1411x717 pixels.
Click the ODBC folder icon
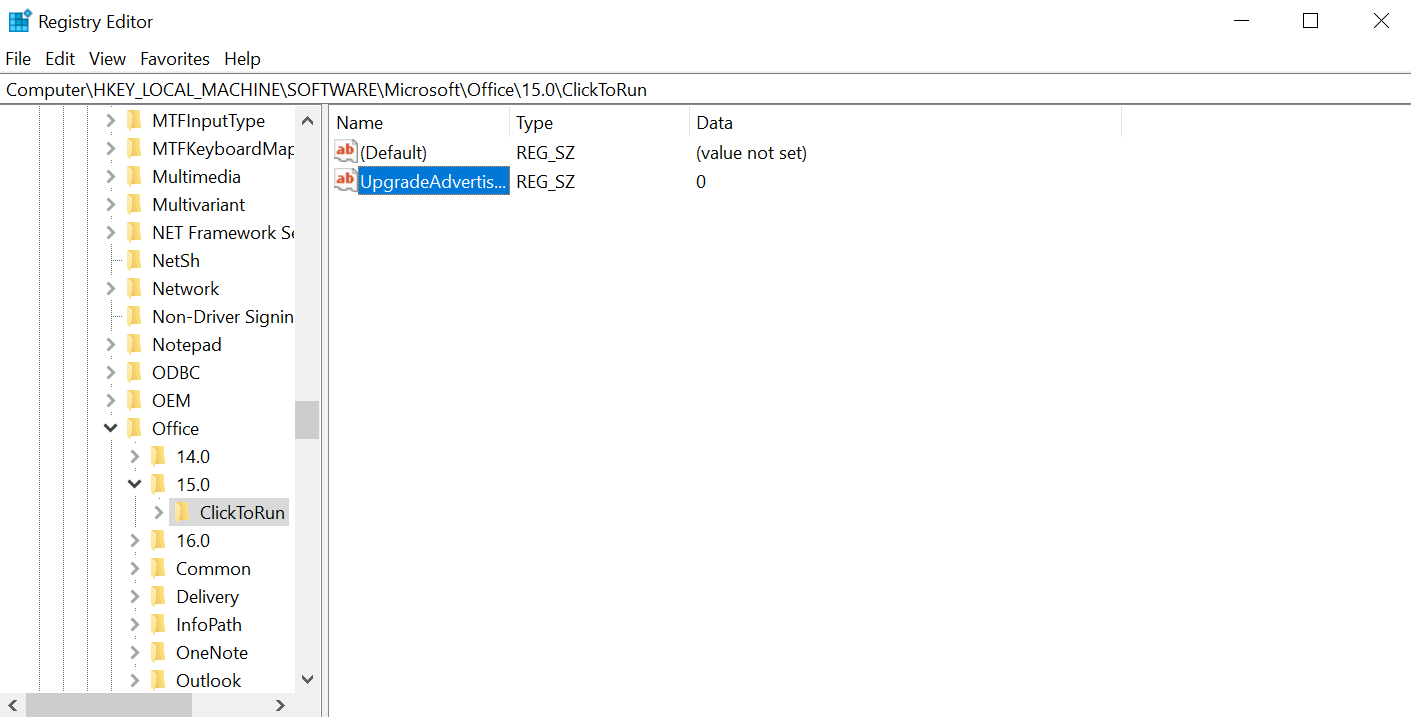click(x=134, y=373)
